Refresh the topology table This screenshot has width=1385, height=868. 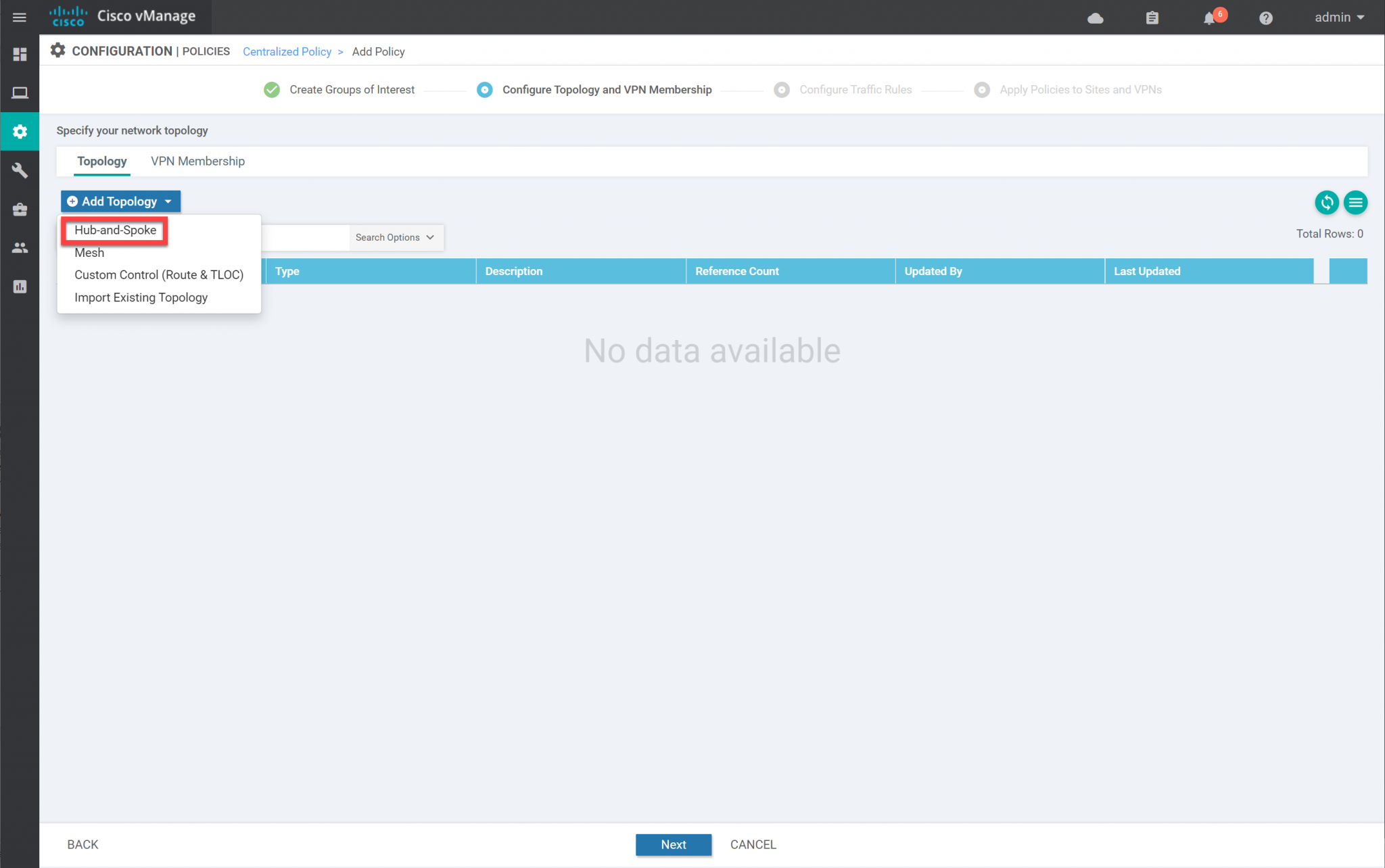1326,202
